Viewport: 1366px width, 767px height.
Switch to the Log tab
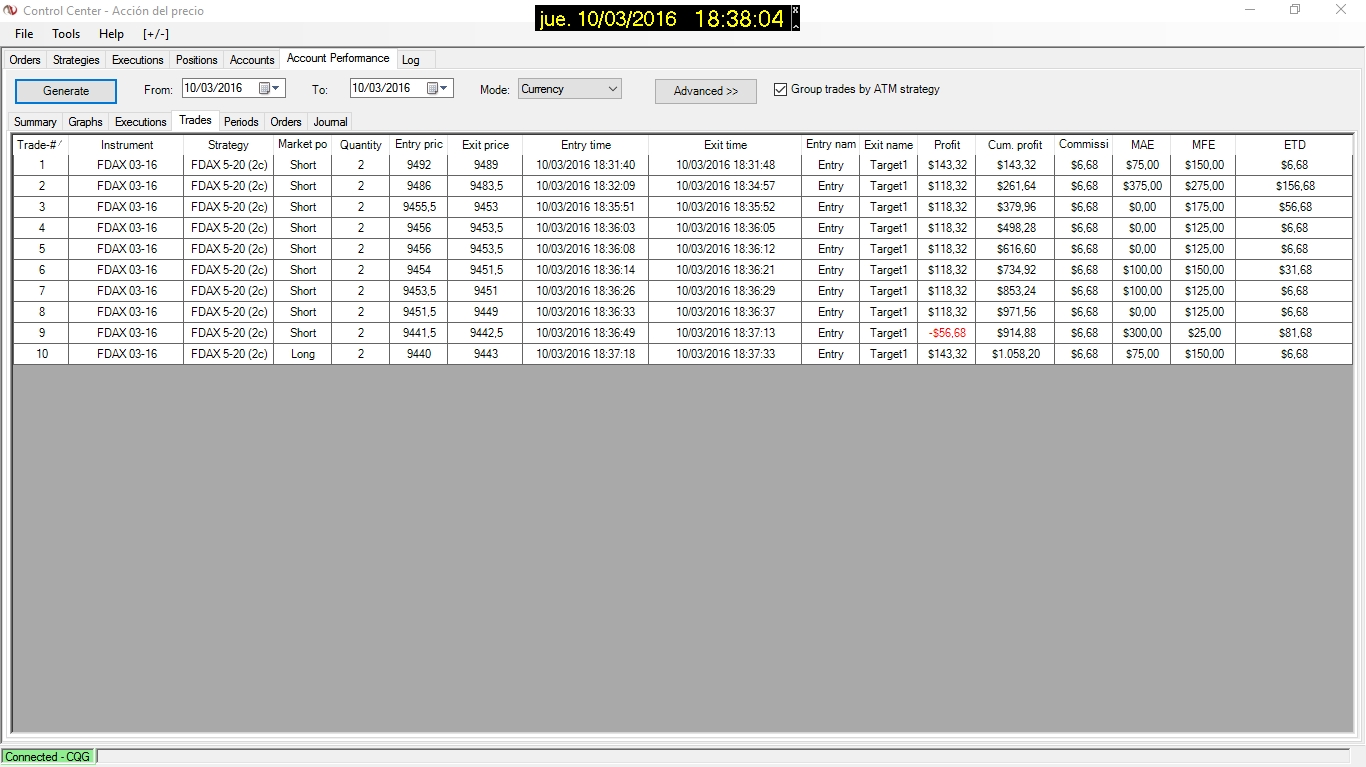pyautogui.click(x=411, y=60)
